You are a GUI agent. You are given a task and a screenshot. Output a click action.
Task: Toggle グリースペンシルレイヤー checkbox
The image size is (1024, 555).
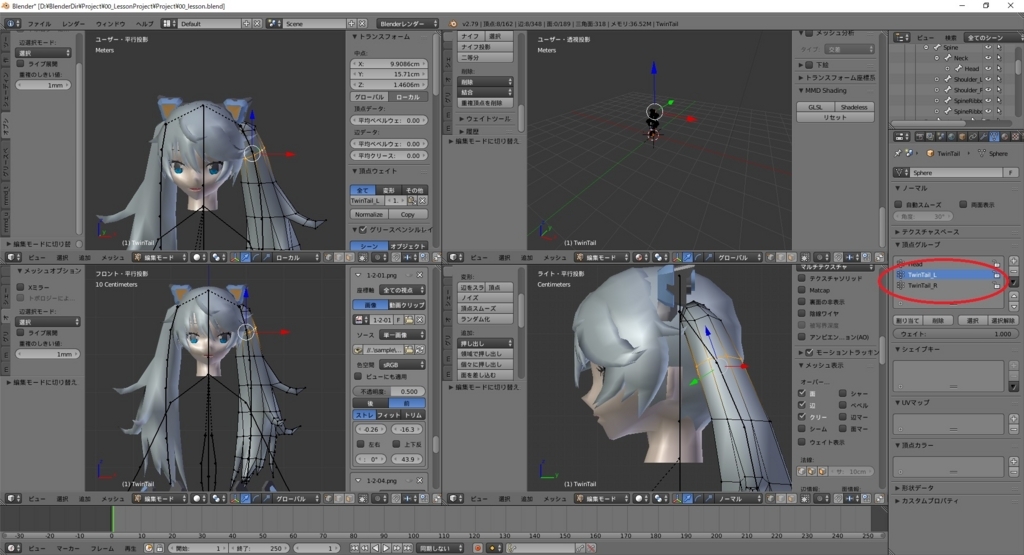coord(363,230)
